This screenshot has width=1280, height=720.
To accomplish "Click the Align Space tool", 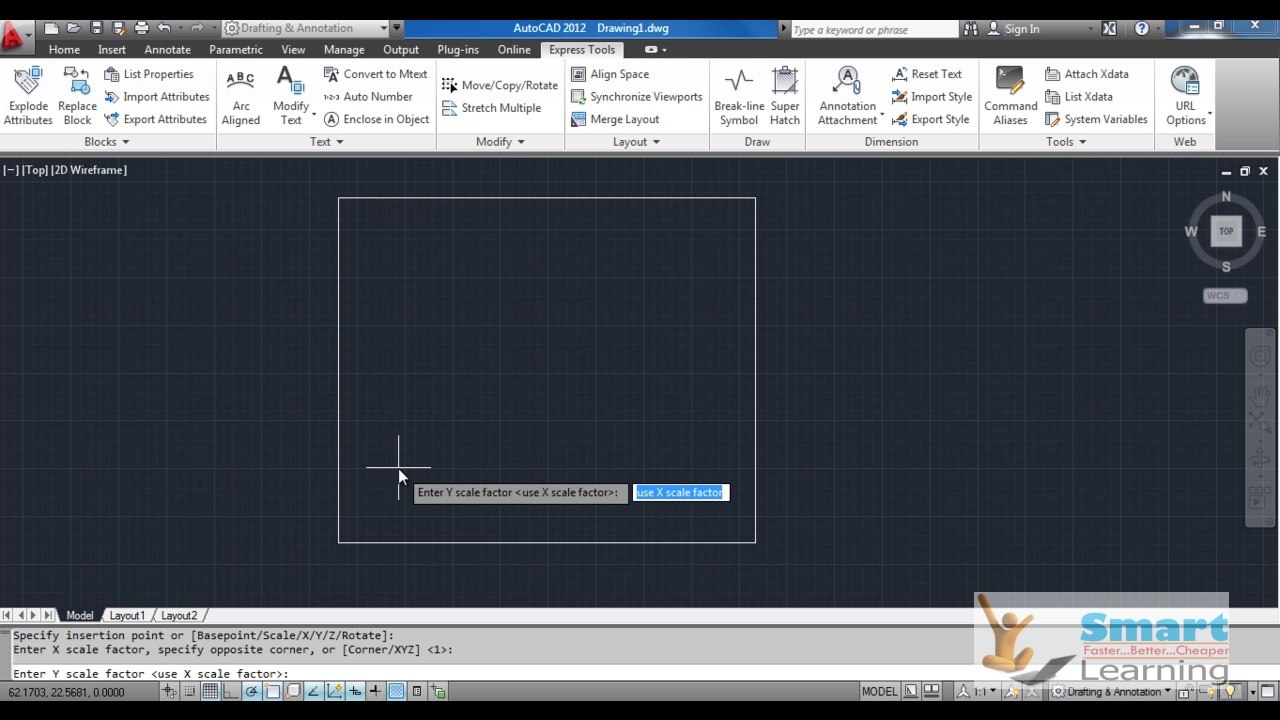I will 610,74.
